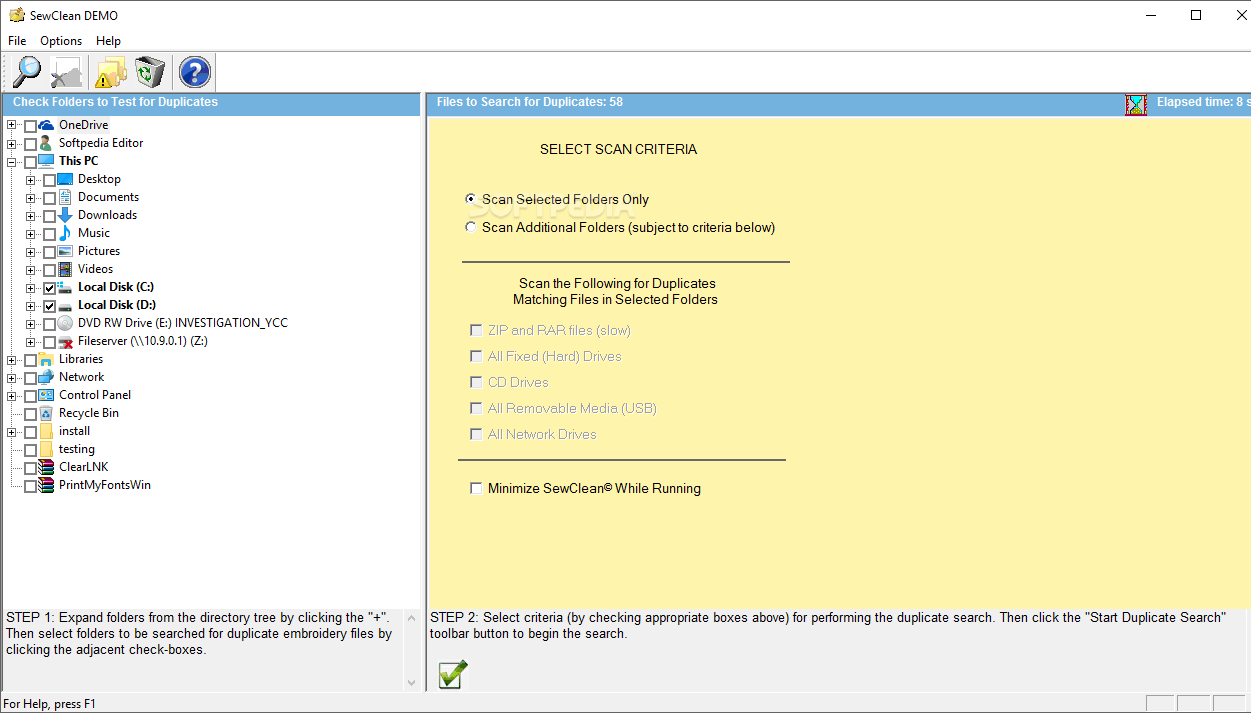The height and width of the screenshot is (713, 1251).
Task: Check the OneDrive folder checkbox
Action: [30, 126]
